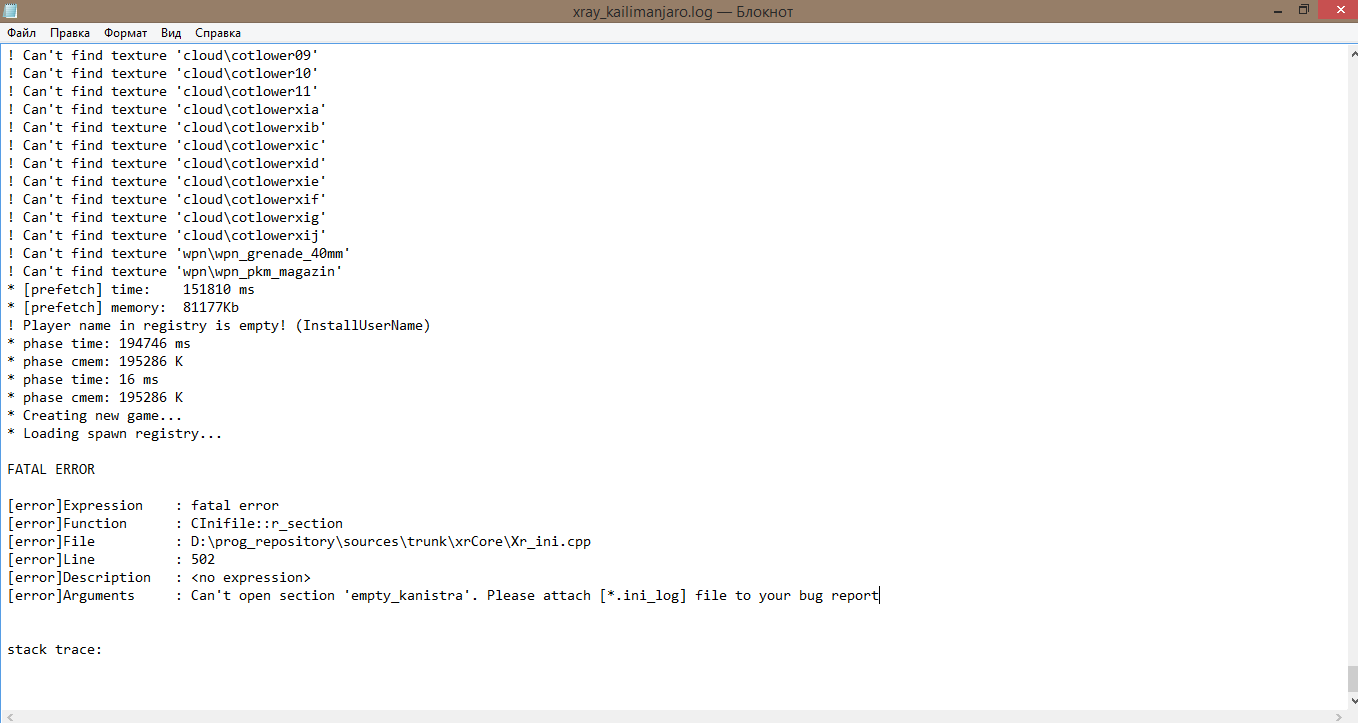
Task: Click 'phase time: 16 ms' line
Action: pos(83,379)
